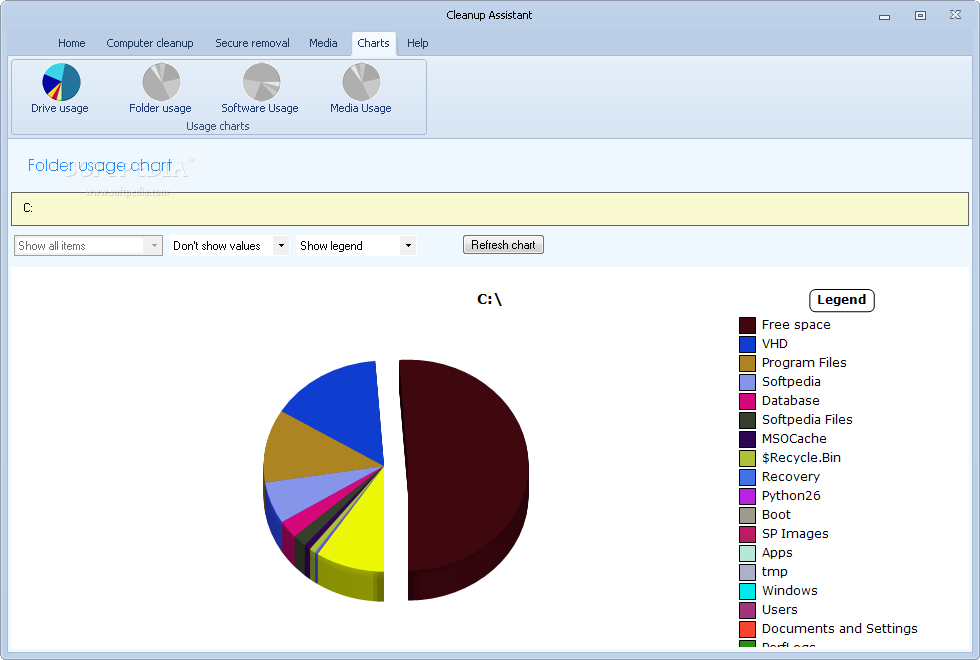Viewport: 980px width, 660px height.
Task: Click the Apps legend color swatch
Action: 748,553
